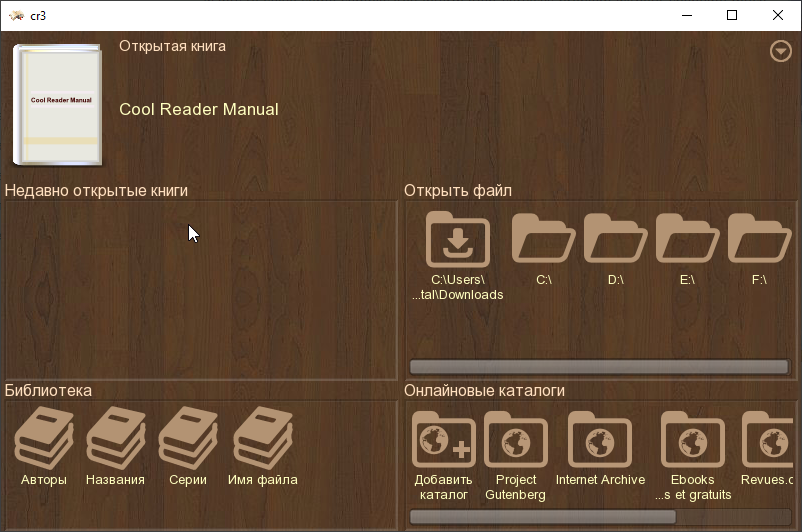Close the cr3 window

(778, 15)
